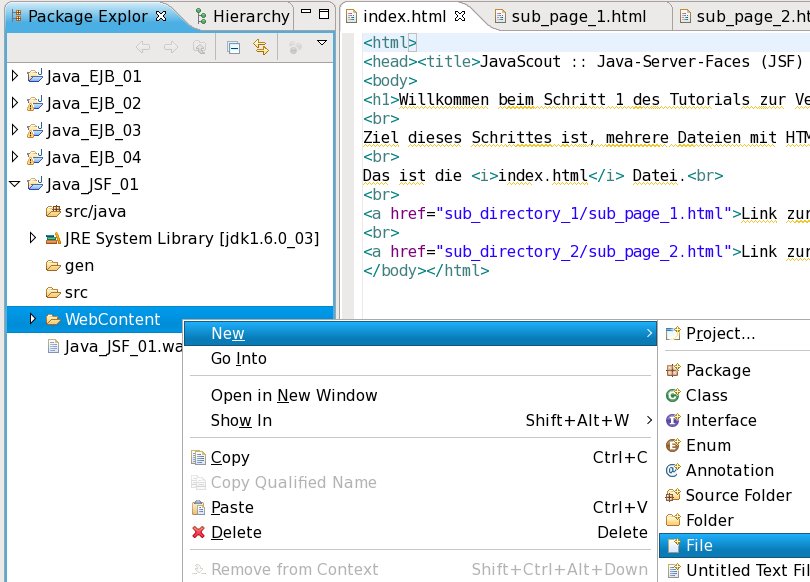The width and height of the screenshot is (810, 582).
Task: Click the Package icon in New submenu
Action: [x=673, y=371]
